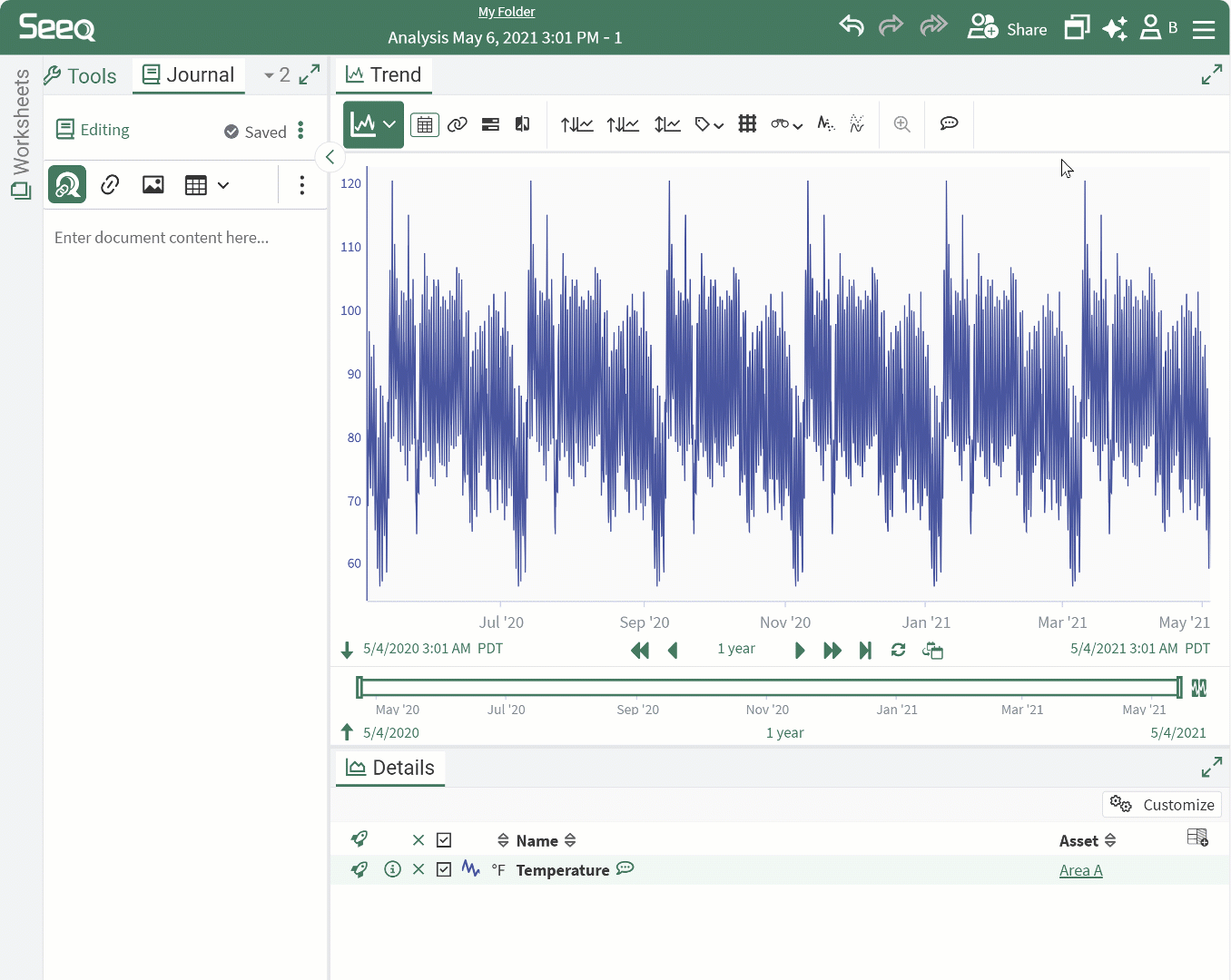Click the gridlines icon in trend toolbar

pyautogui.click(x=747, y=124)
